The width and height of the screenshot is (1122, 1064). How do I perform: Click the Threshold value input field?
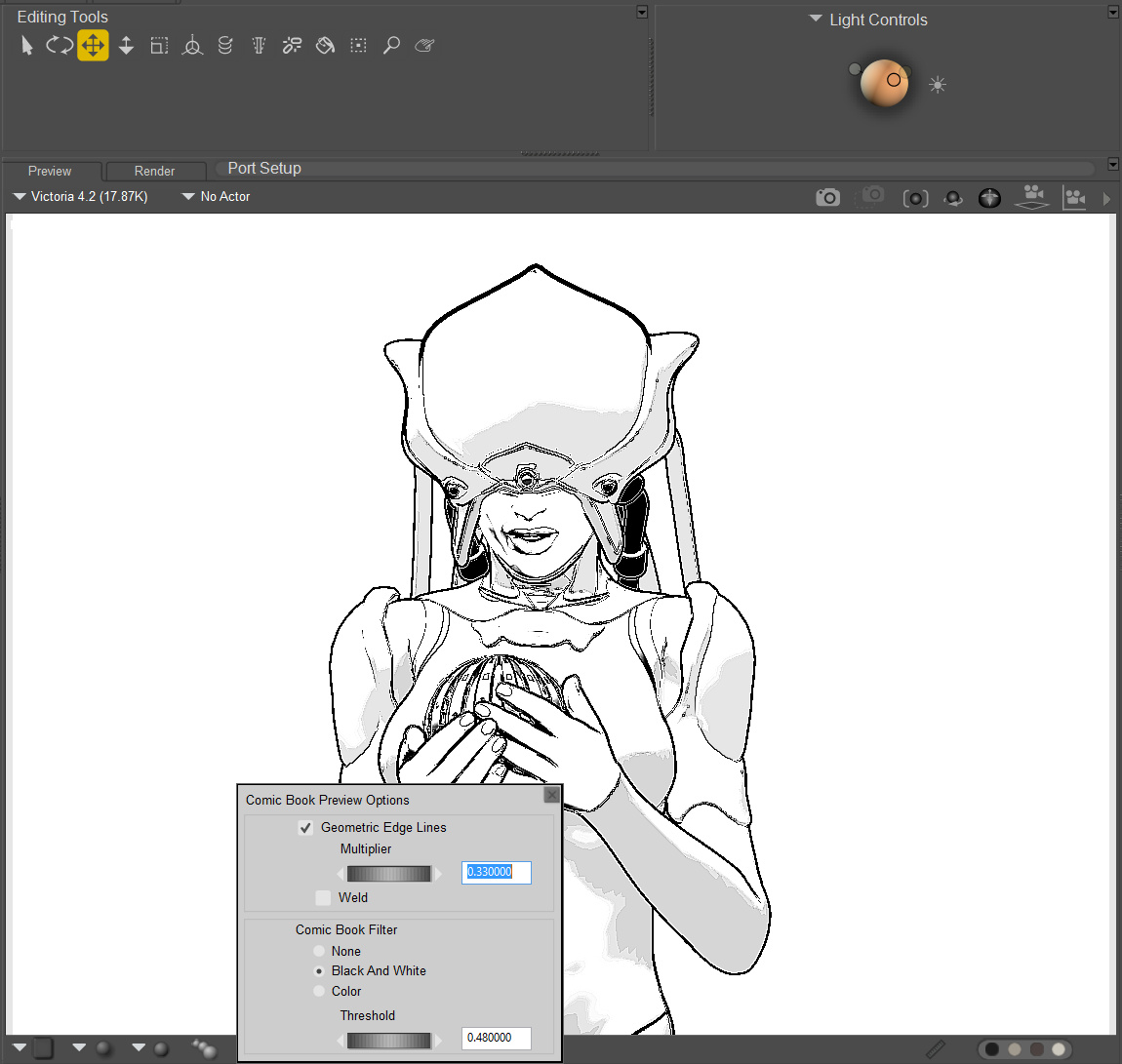pos(496,1038)
